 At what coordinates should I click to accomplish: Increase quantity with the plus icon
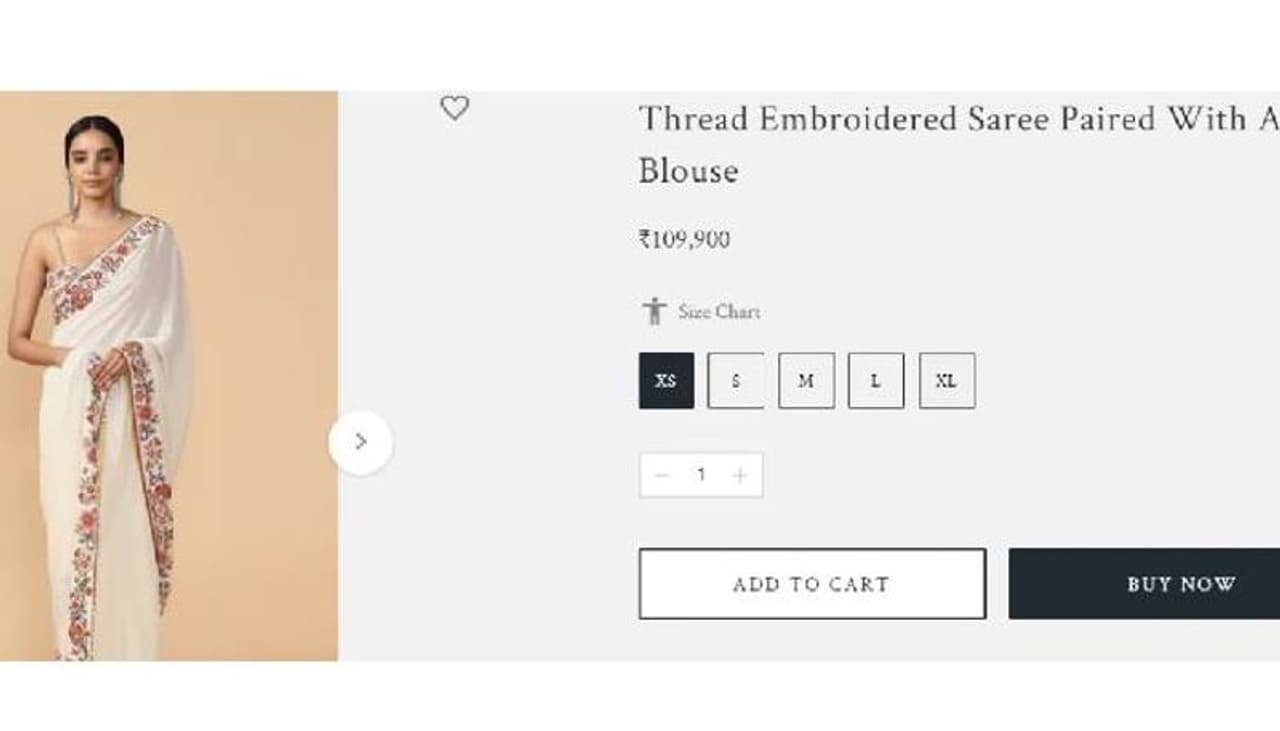coord(740,475)
